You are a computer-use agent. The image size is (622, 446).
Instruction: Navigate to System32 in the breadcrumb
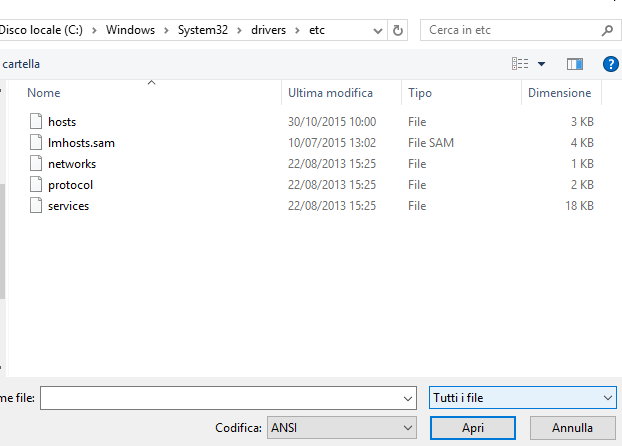[203, 30]
